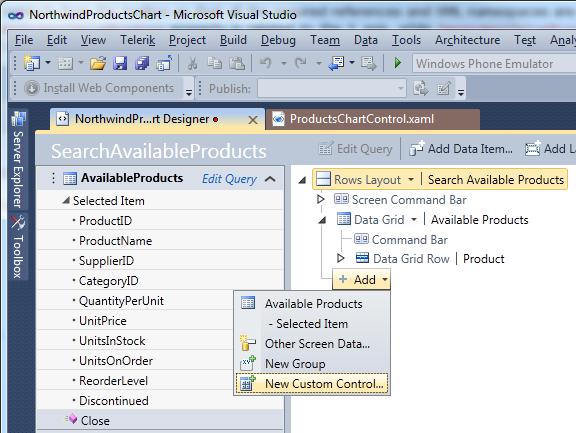Image resolution: width=576 pixels, height=433 pixels.
Task: Click the New Project toolbar icon
Action: coord(32,64)
